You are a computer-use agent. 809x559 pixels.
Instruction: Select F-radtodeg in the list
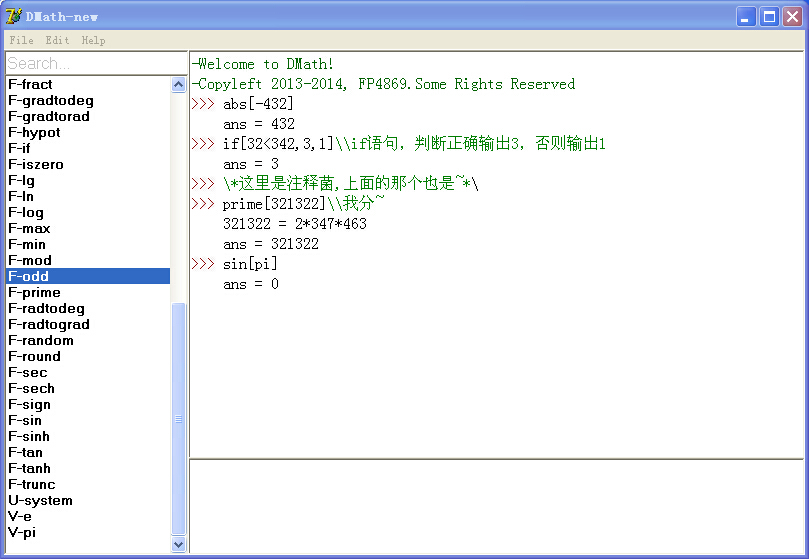tap(88, 308)
